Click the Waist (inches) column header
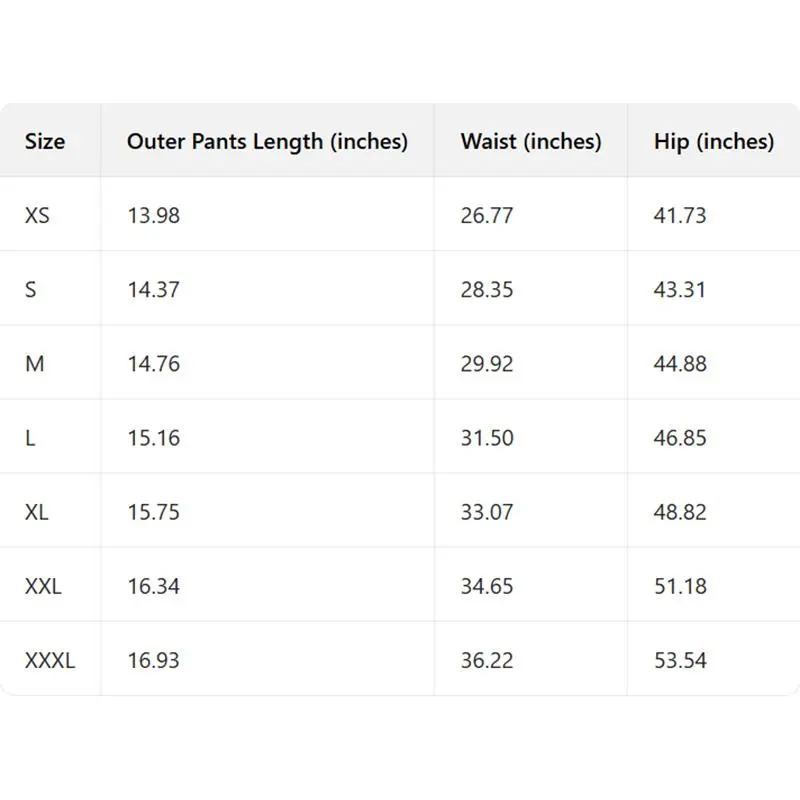 (x=531, y=142)
